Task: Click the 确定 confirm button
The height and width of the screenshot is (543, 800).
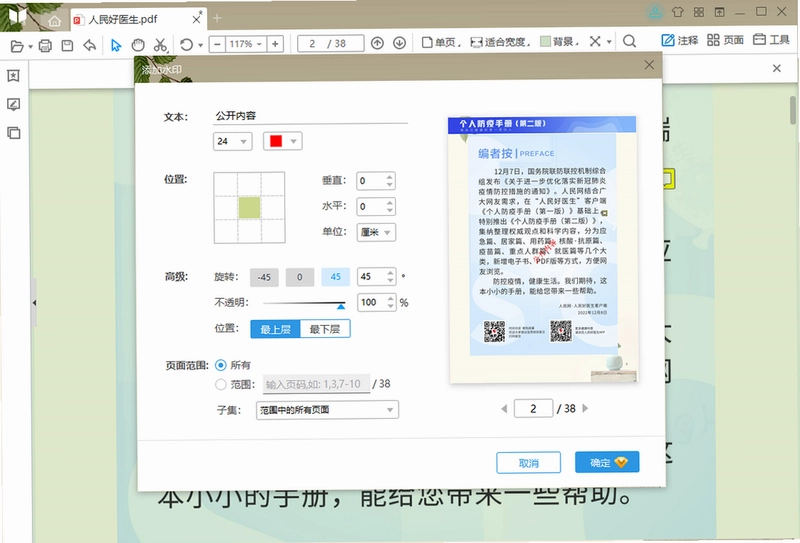Action: coord(607,462)
